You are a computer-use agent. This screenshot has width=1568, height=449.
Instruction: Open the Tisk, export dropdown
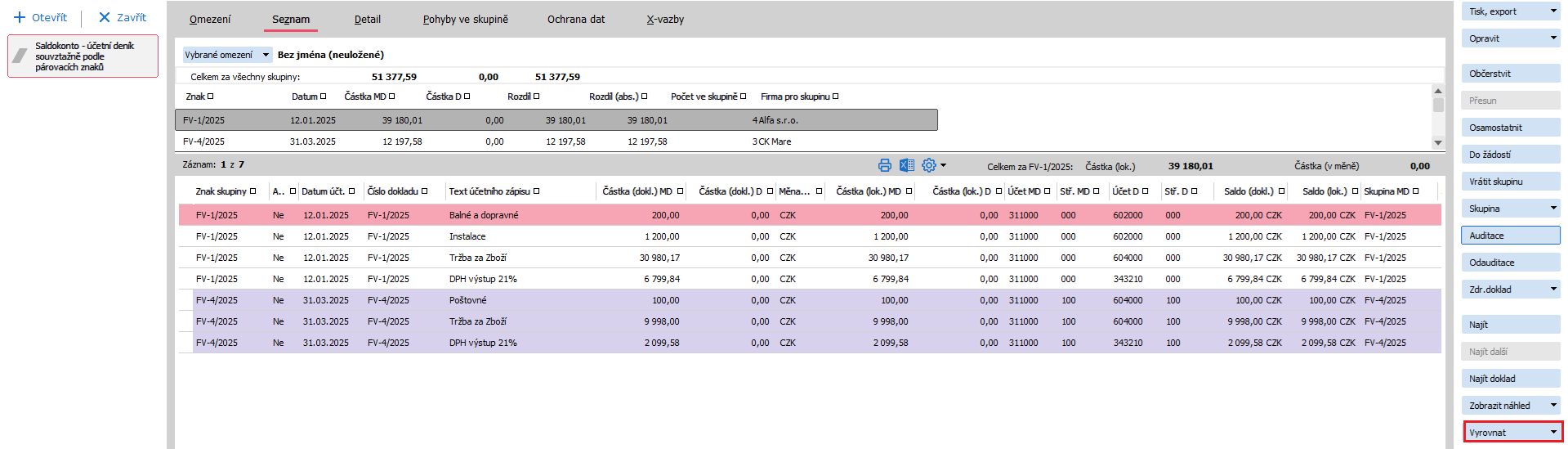pos(1553,11)
